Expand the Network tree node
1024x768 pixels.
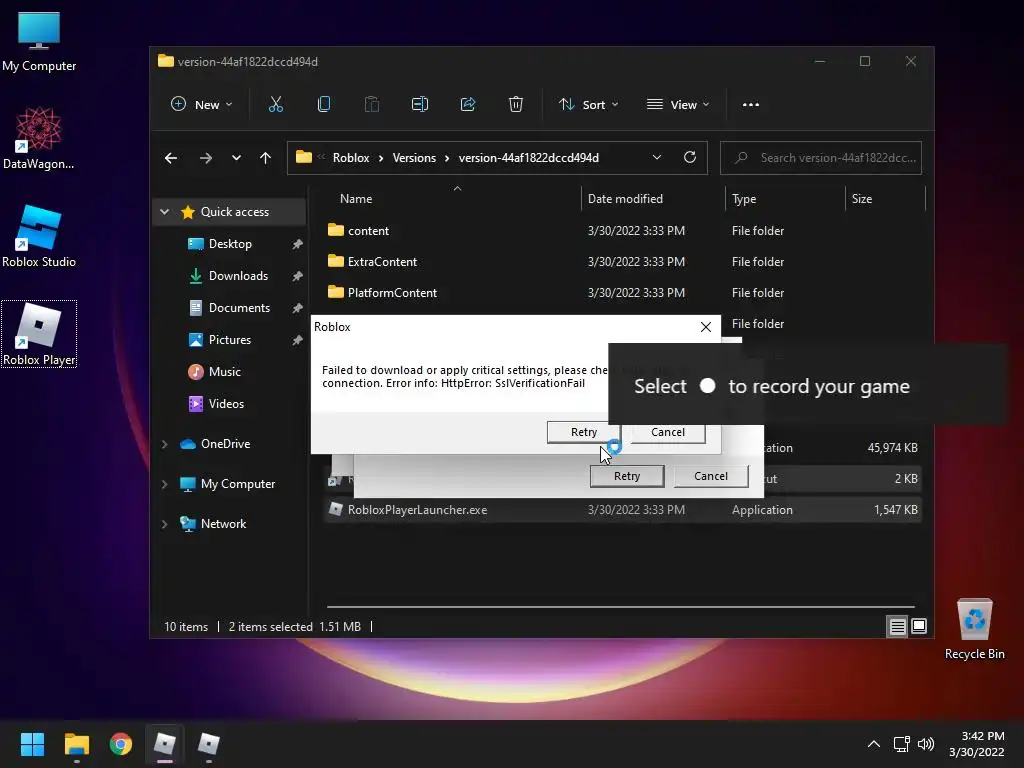pyautogui.click(x=165, y=524)
